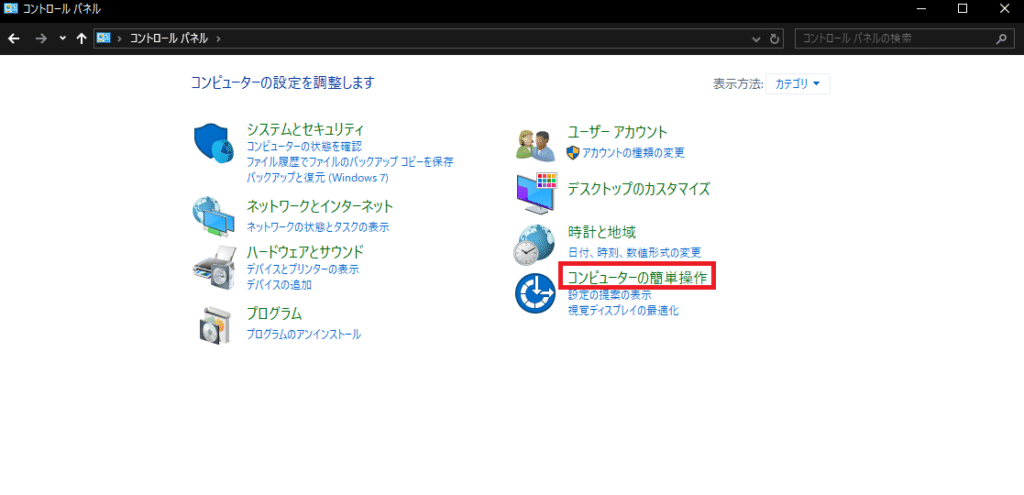This screenshot has width=1024, height=495.
Task: Click the forward arrow navigation button
Action: (40, 39)
